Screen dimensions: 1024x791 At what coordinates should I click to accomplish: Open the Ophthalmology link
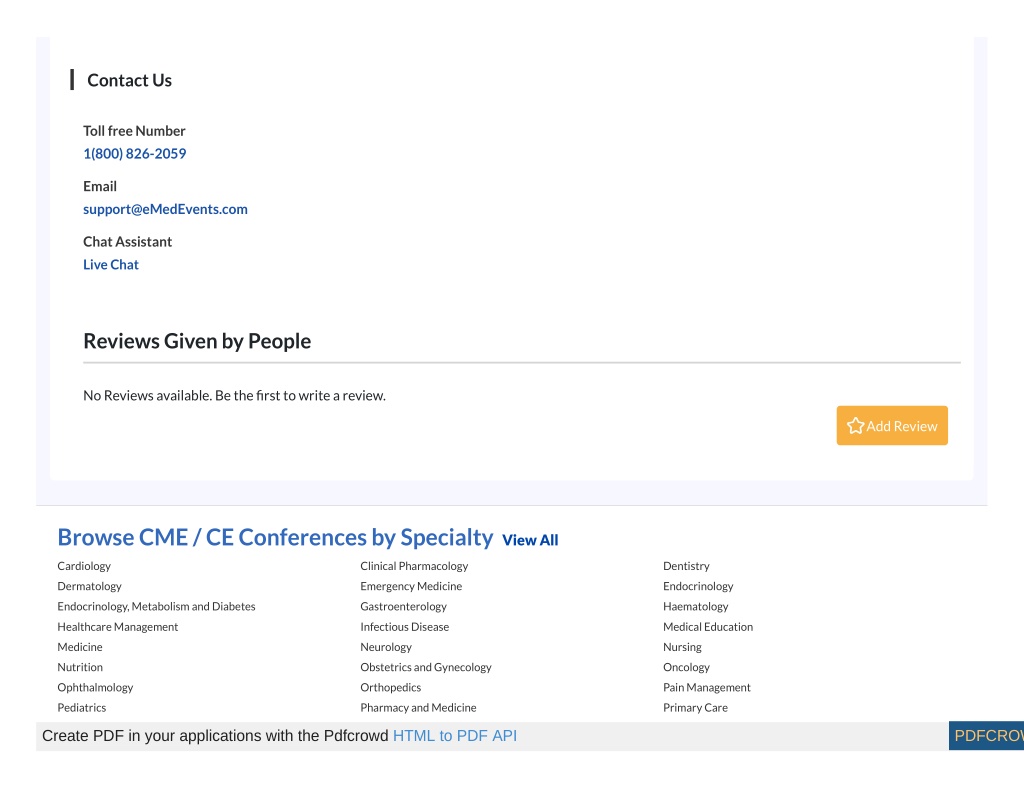[95, 688]
